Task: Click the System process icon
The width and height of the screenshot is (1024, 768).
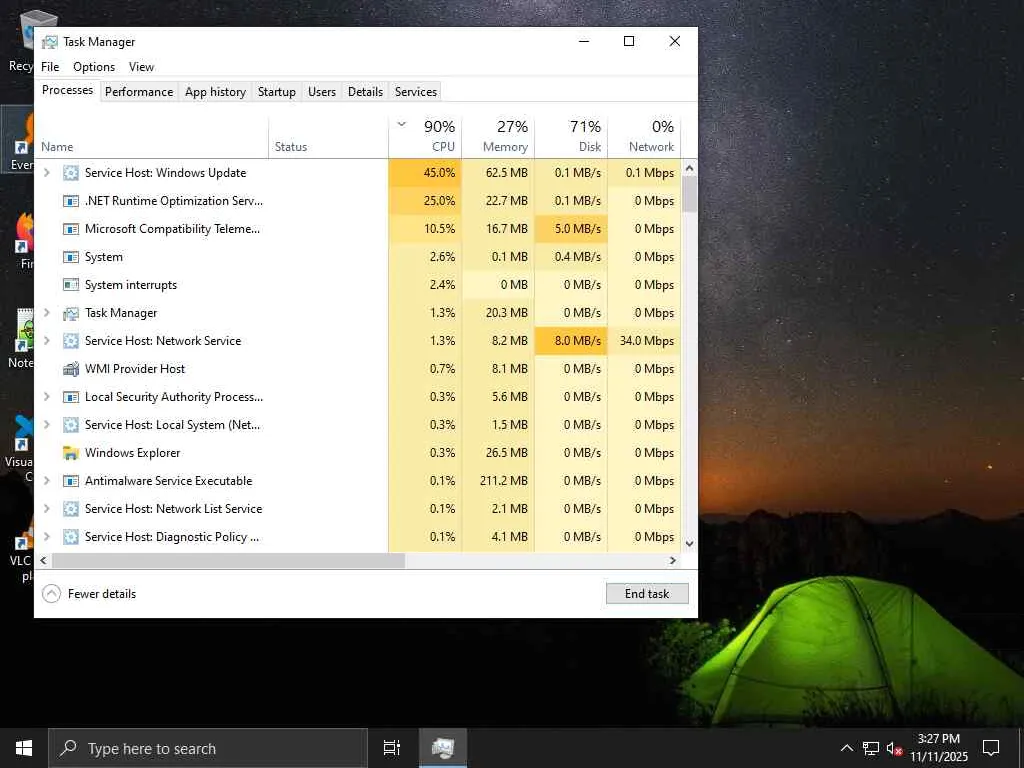Action: [x=71, y=257]
